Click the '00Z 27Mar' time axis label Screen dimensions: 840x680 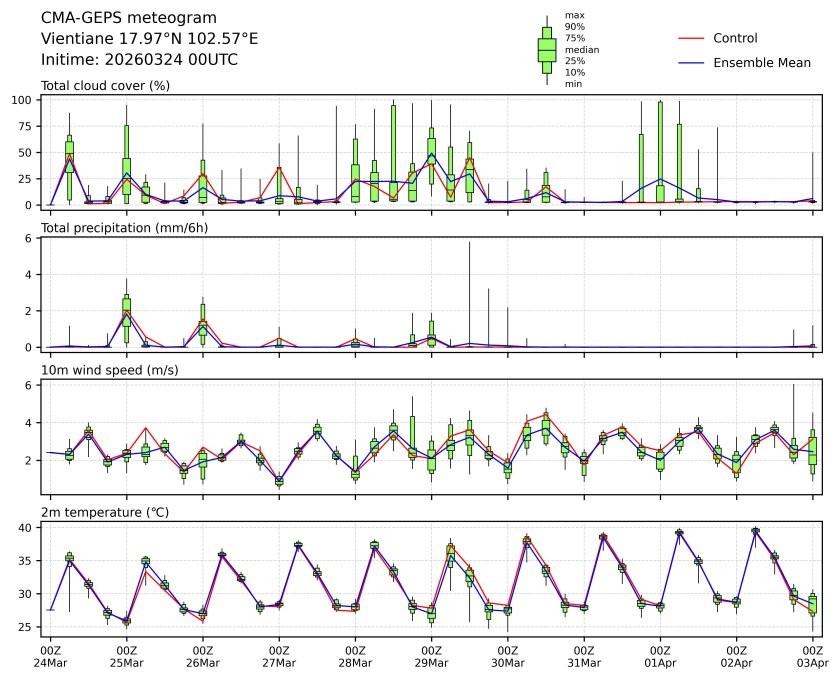pyautogui.click(x=279, y=656)
